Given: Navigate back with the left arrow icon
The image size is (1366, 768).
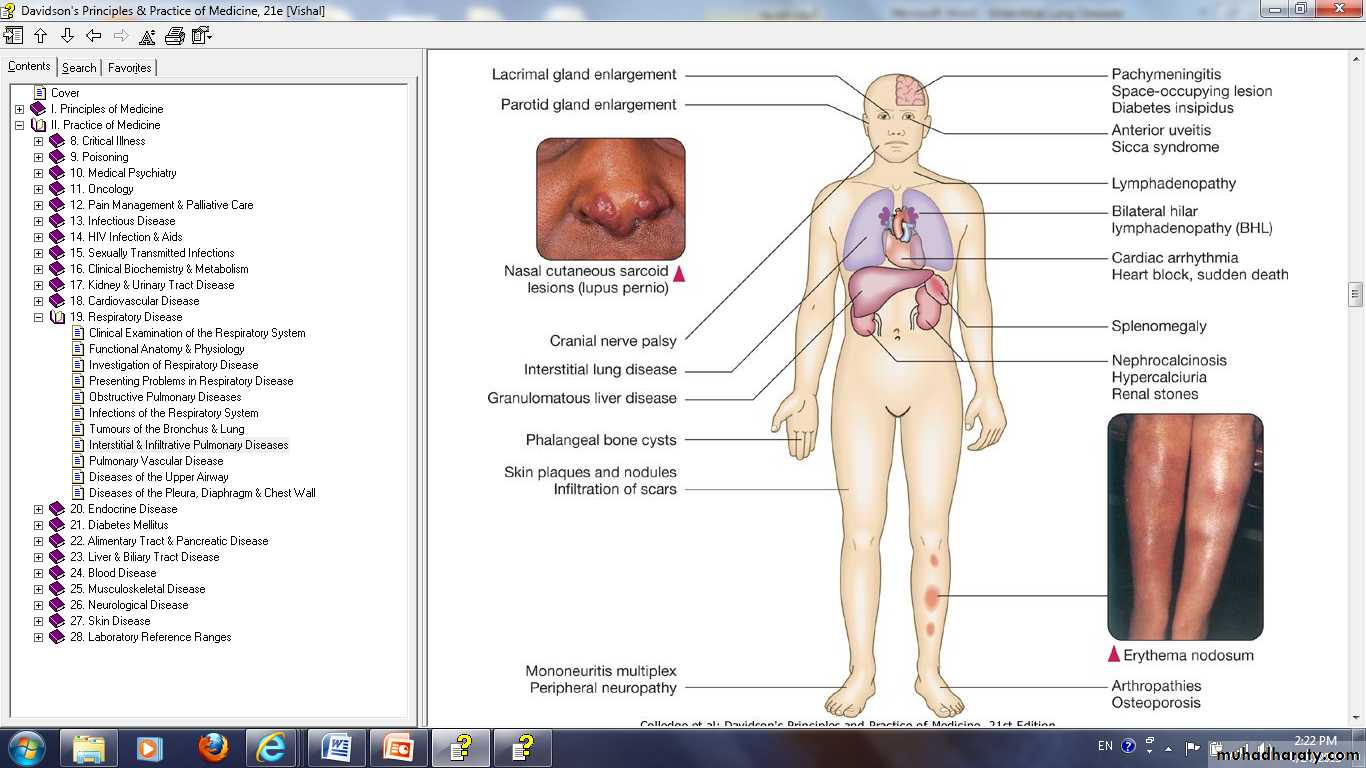Looking at the screenshot, I should point(94,36).
